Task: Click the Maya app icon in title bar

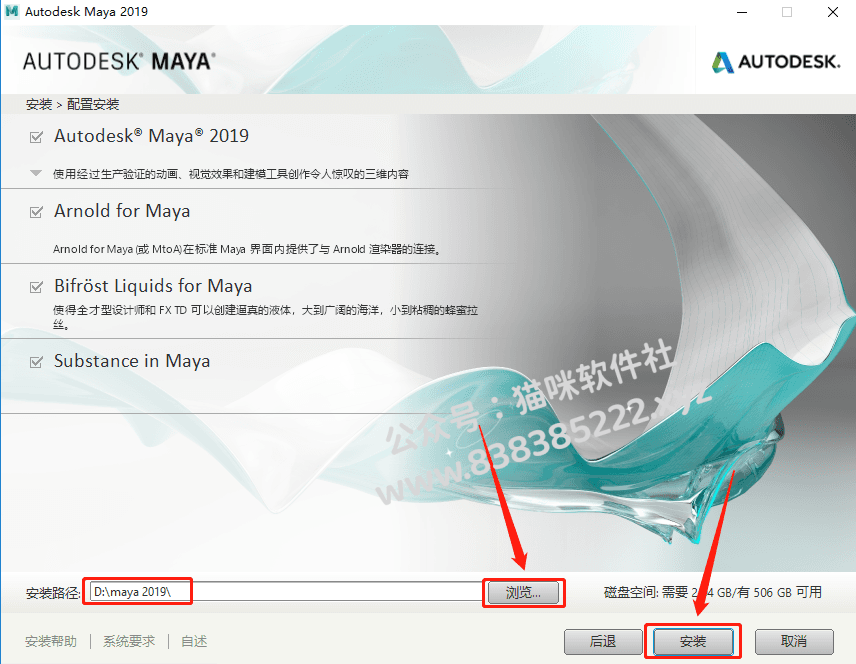Action: pos(11,11)
